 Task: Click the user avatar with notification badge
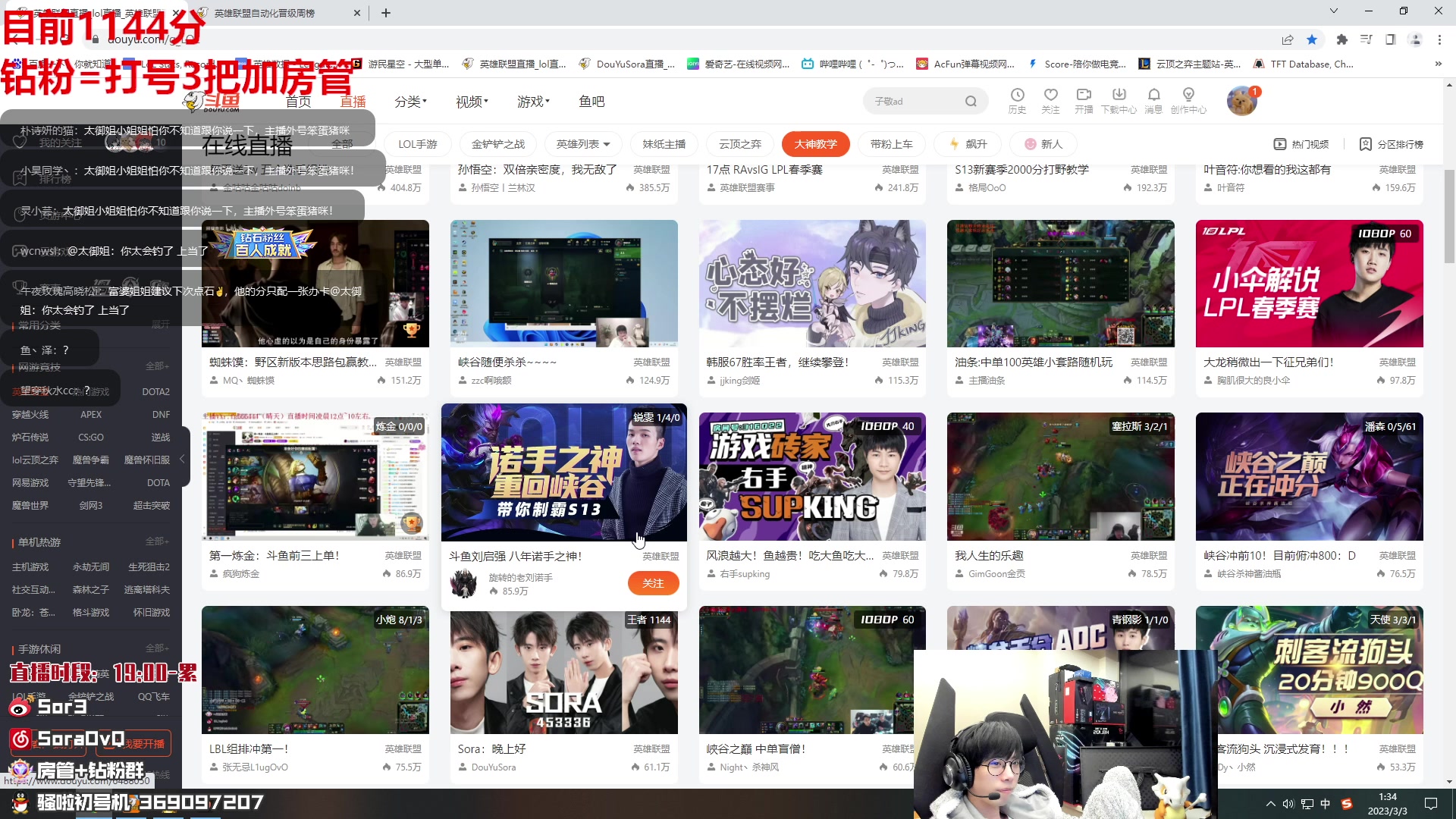(1242, 101)
